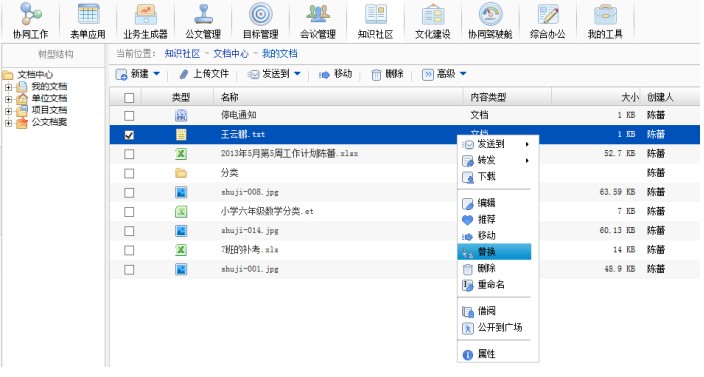Check the box for shuji-014.jpg
The height and width of the screenshot is (377, 704).
point(129,231)
